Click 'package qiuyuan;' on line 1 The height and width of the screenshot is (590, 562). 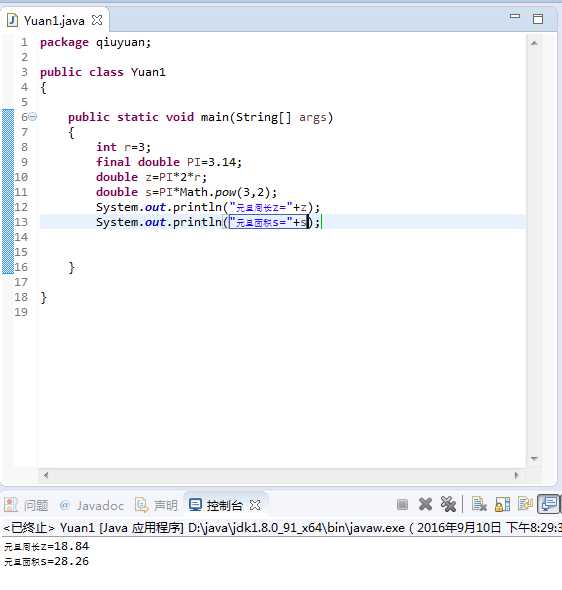(96, 42)
